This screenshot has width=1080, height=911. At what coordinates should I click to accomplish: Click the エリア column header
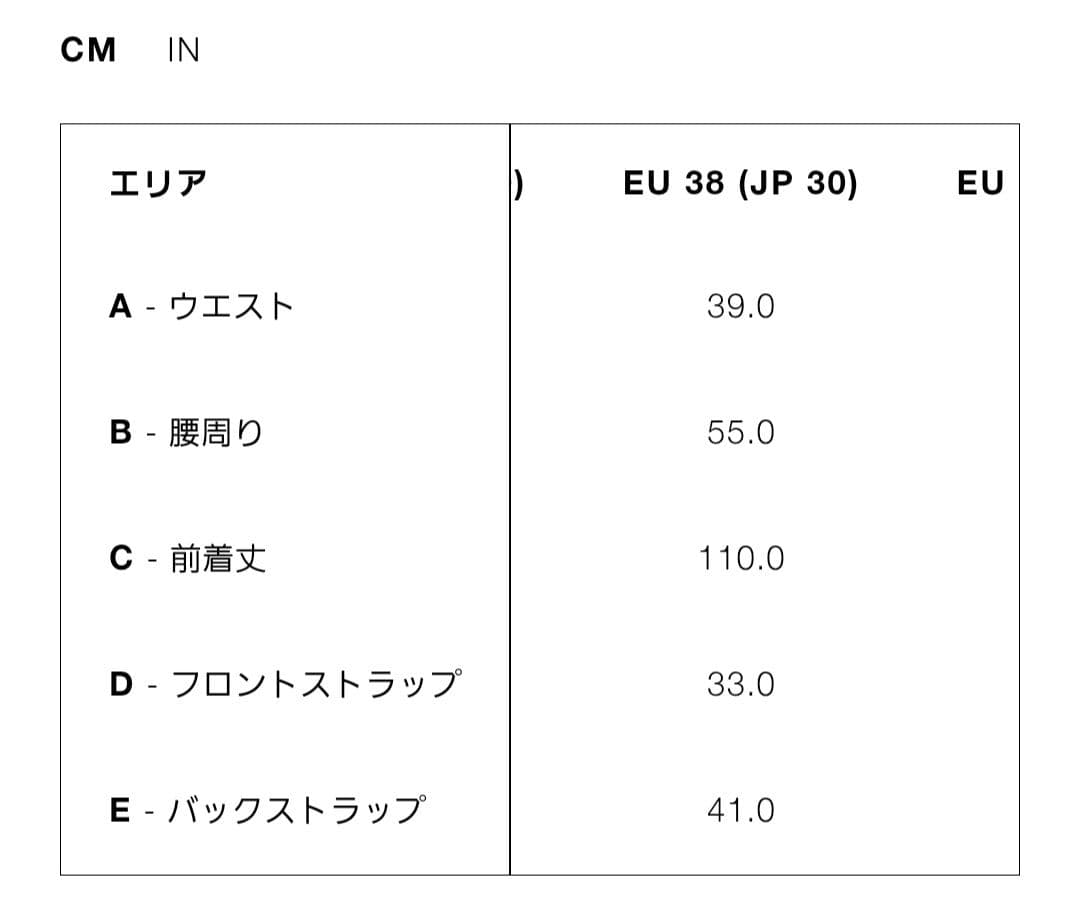point(158,184)
